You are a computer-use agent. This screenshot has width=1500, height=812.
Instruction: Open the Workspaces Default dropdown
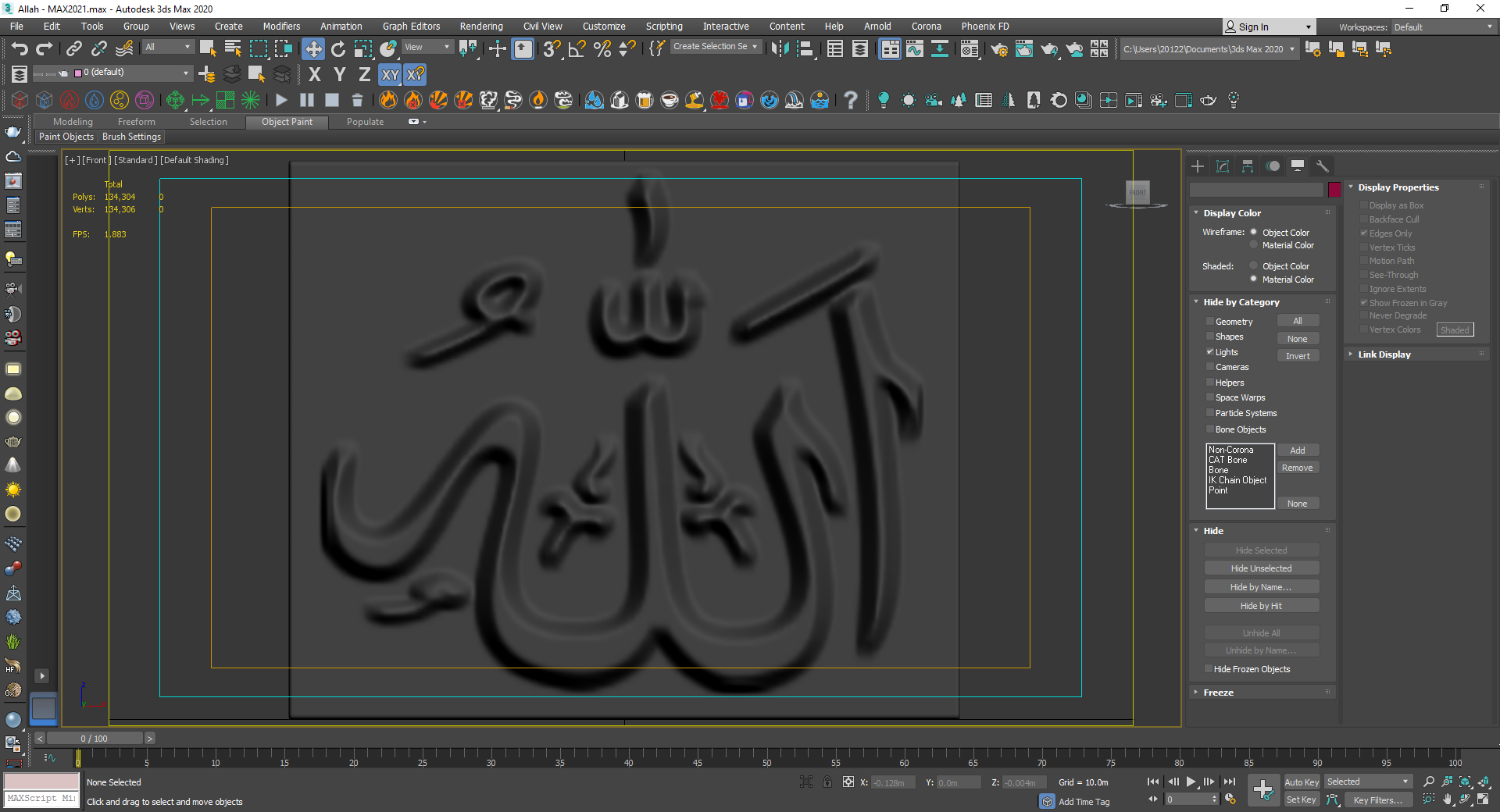1443,27
